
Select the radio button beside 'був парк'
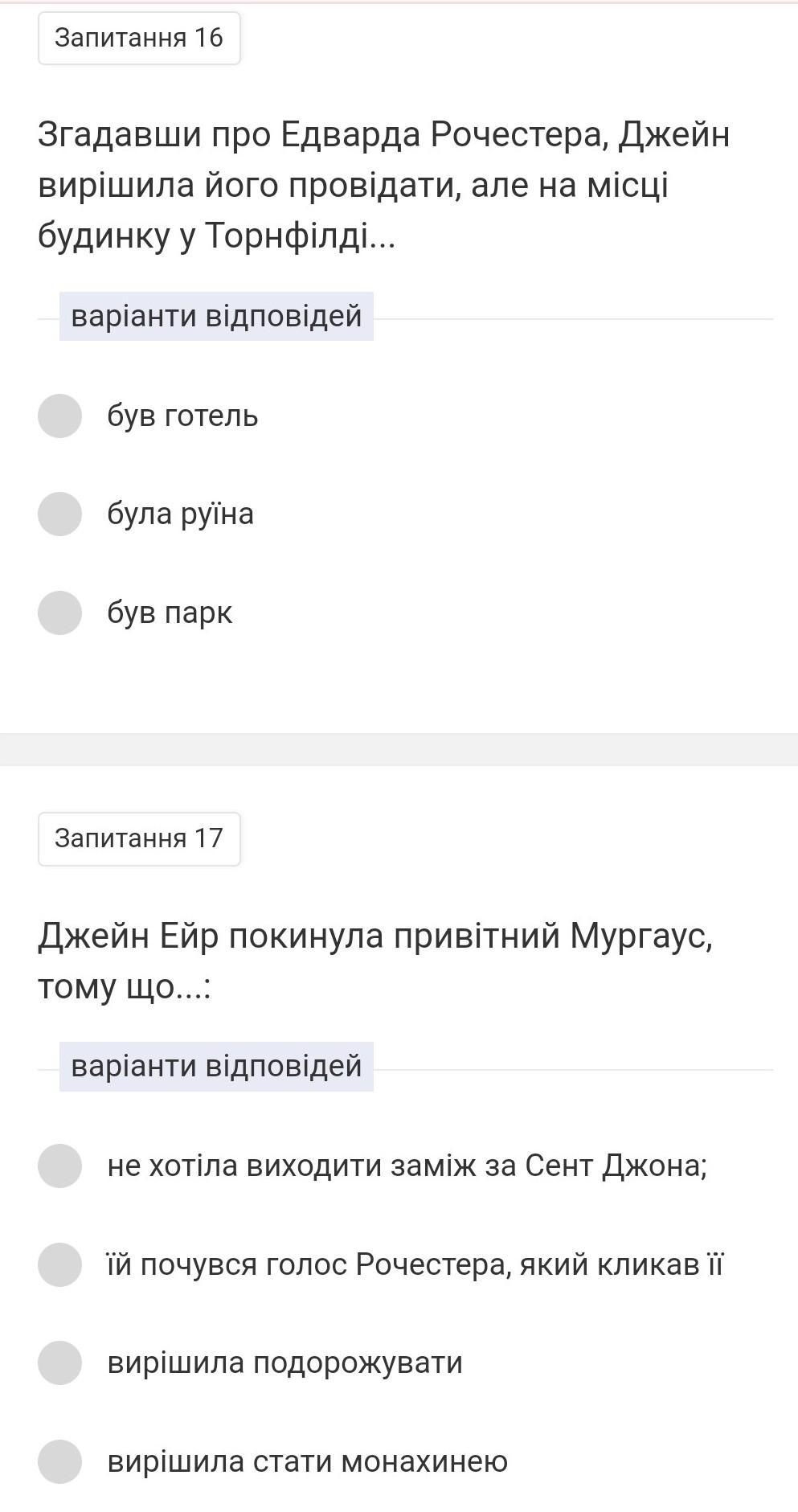coord(59,613)
